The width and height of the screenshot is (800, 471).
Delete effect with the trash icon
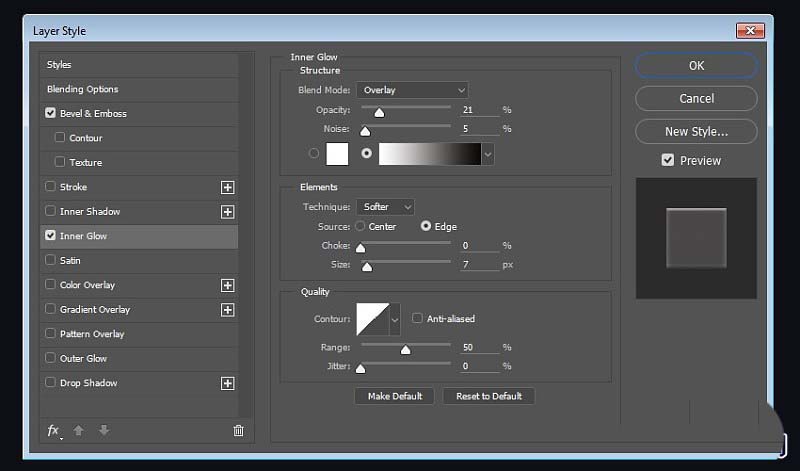pos(238,431)
